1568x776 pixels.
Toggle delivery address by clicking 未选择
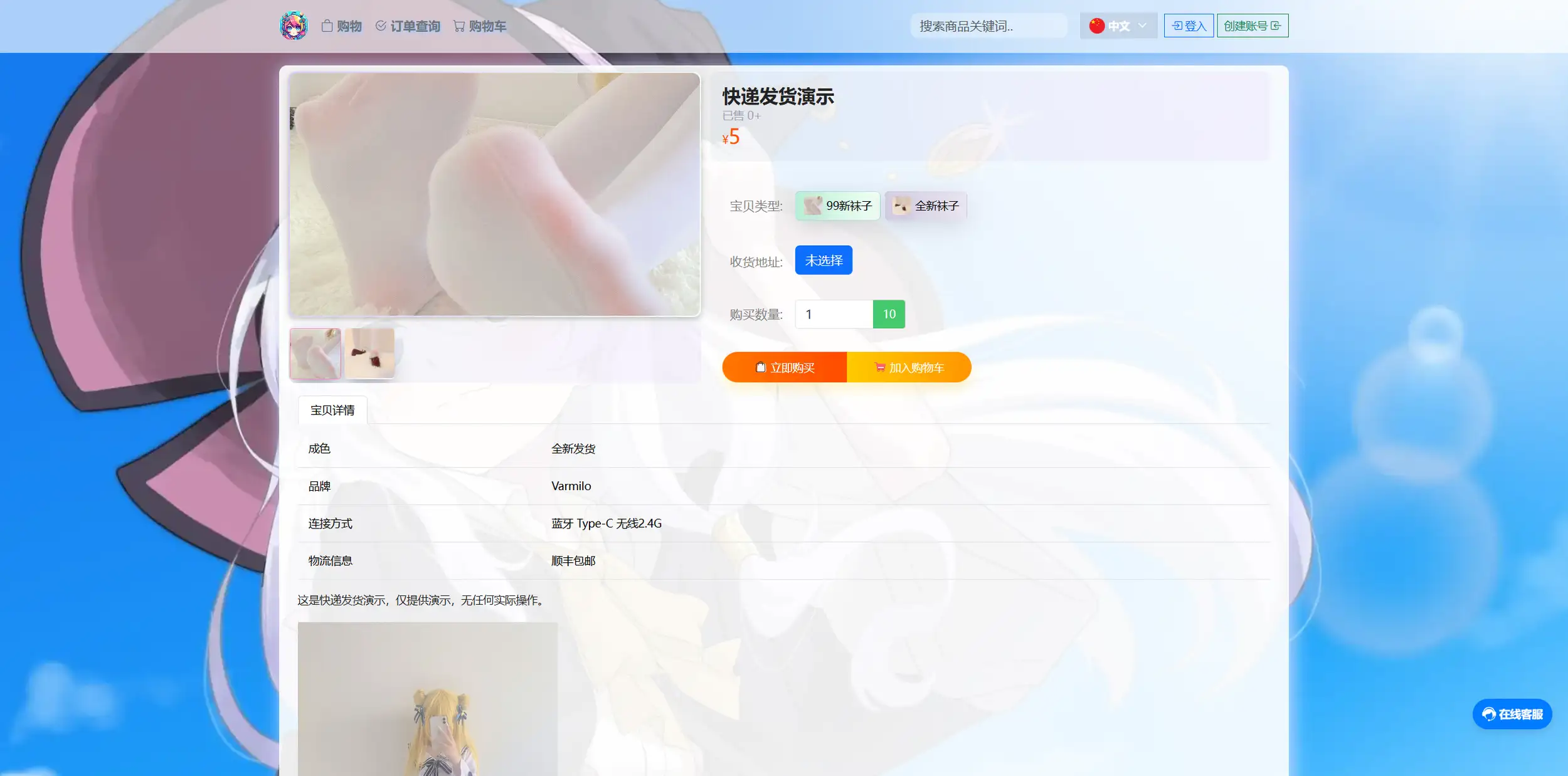[x=823, y=260]
